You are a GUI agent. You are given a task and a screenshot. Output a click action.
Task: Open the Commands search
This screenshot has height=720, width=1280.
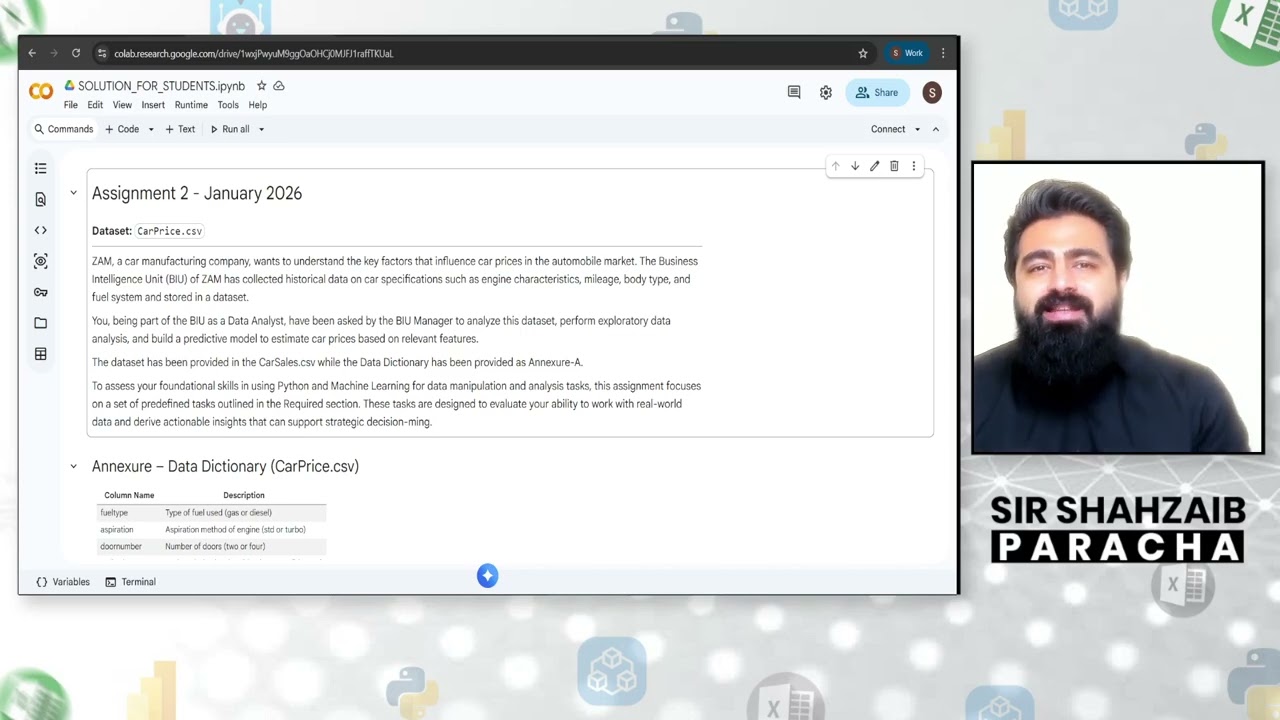pyautogui.click(x=63, y=129)
